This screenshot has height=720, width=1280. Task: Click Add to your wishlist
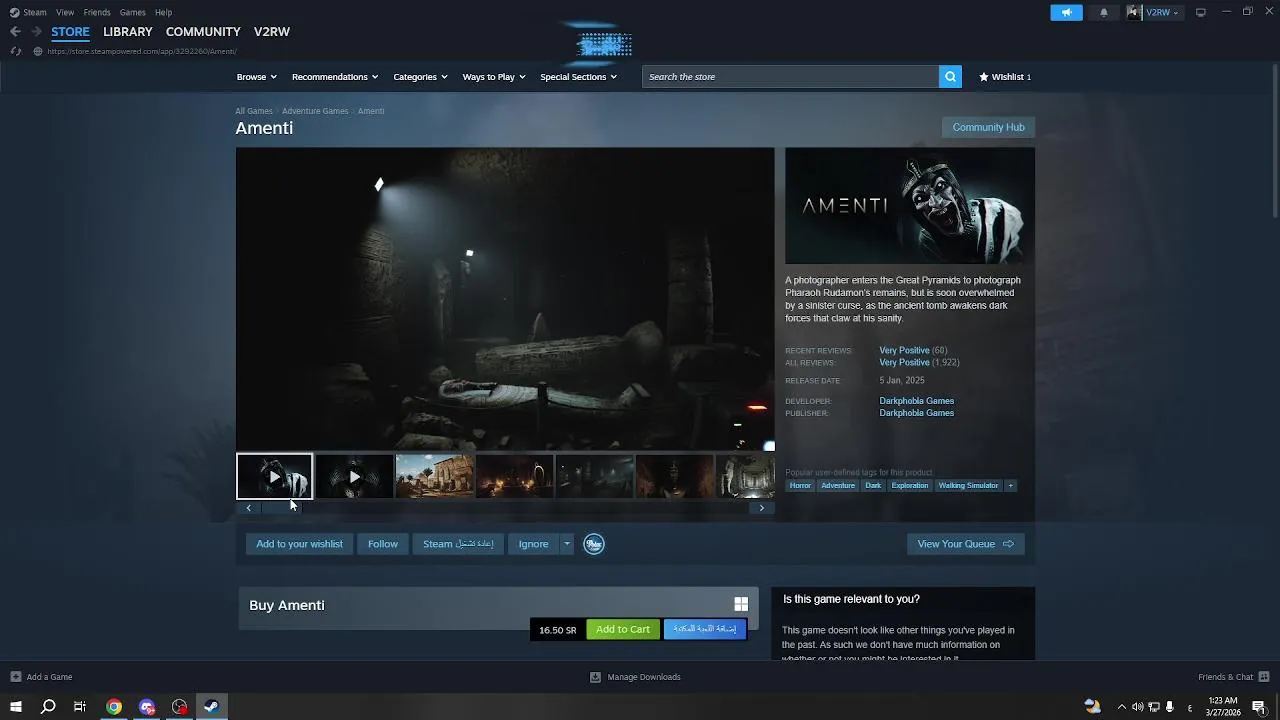click(299, 544)
